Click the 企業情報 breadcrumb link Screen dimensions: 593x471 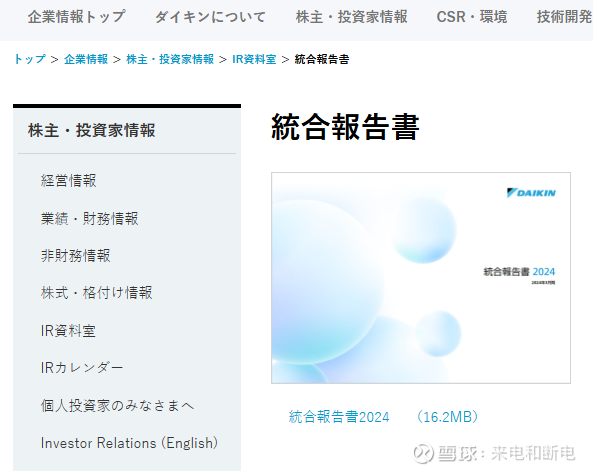point(86,59)
